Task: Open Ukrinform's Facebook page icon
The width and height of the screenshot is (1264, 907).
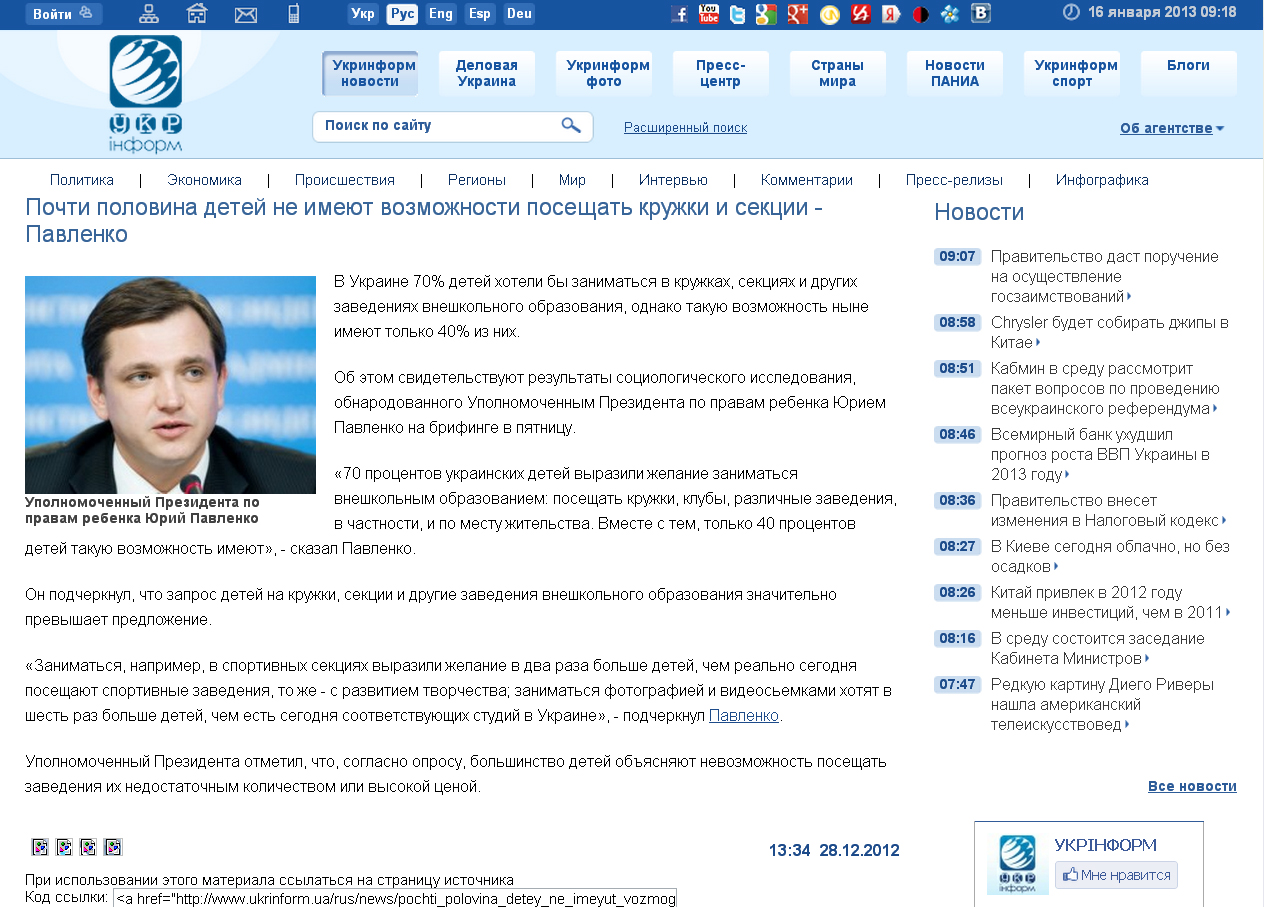Action: point(679,14)
